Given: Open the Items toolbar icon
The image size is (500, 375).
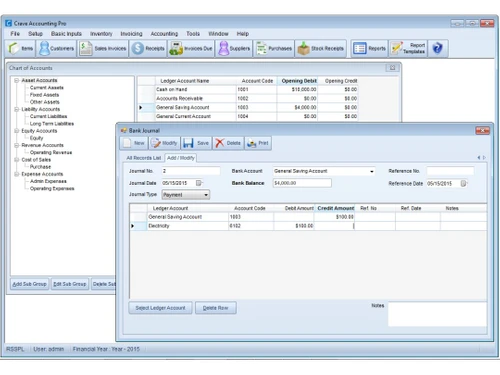Looking at the screenshot, I should coord(20,49).
